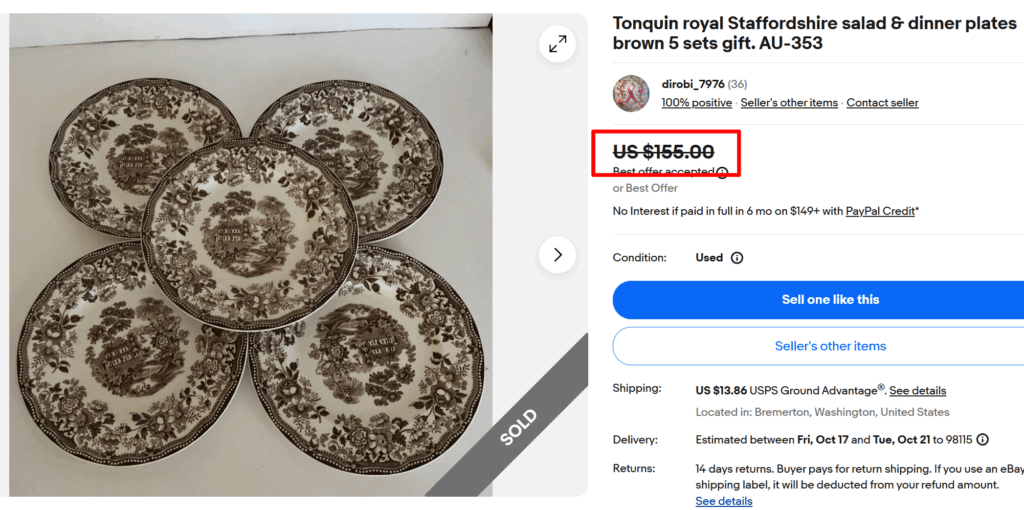The width and height of the screenshot is (1024, 510).
Task: Open the Condition info icon
Action: 737,258
